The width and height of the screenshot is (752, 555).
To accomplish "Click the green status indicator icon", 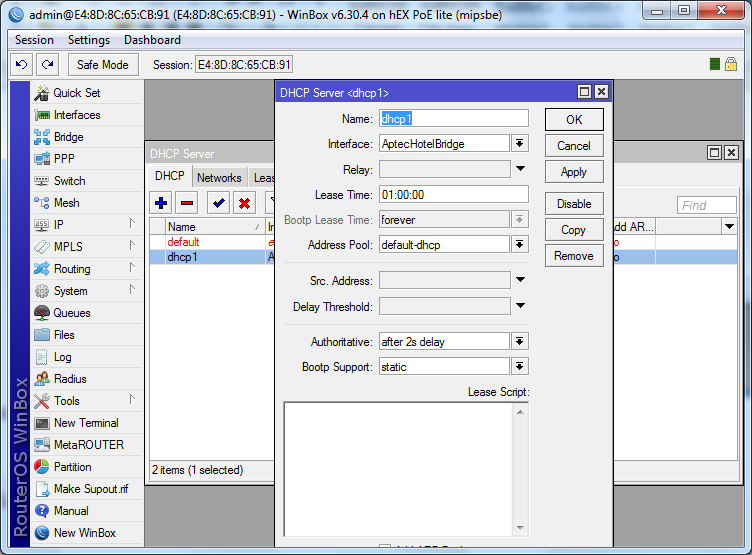I will pos(715,64).
